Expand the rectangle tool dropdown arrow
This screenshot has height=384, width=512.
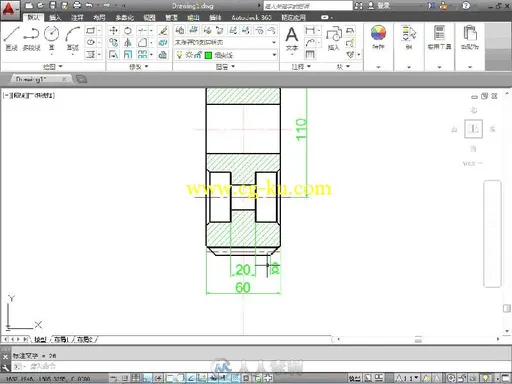point(99,31)
